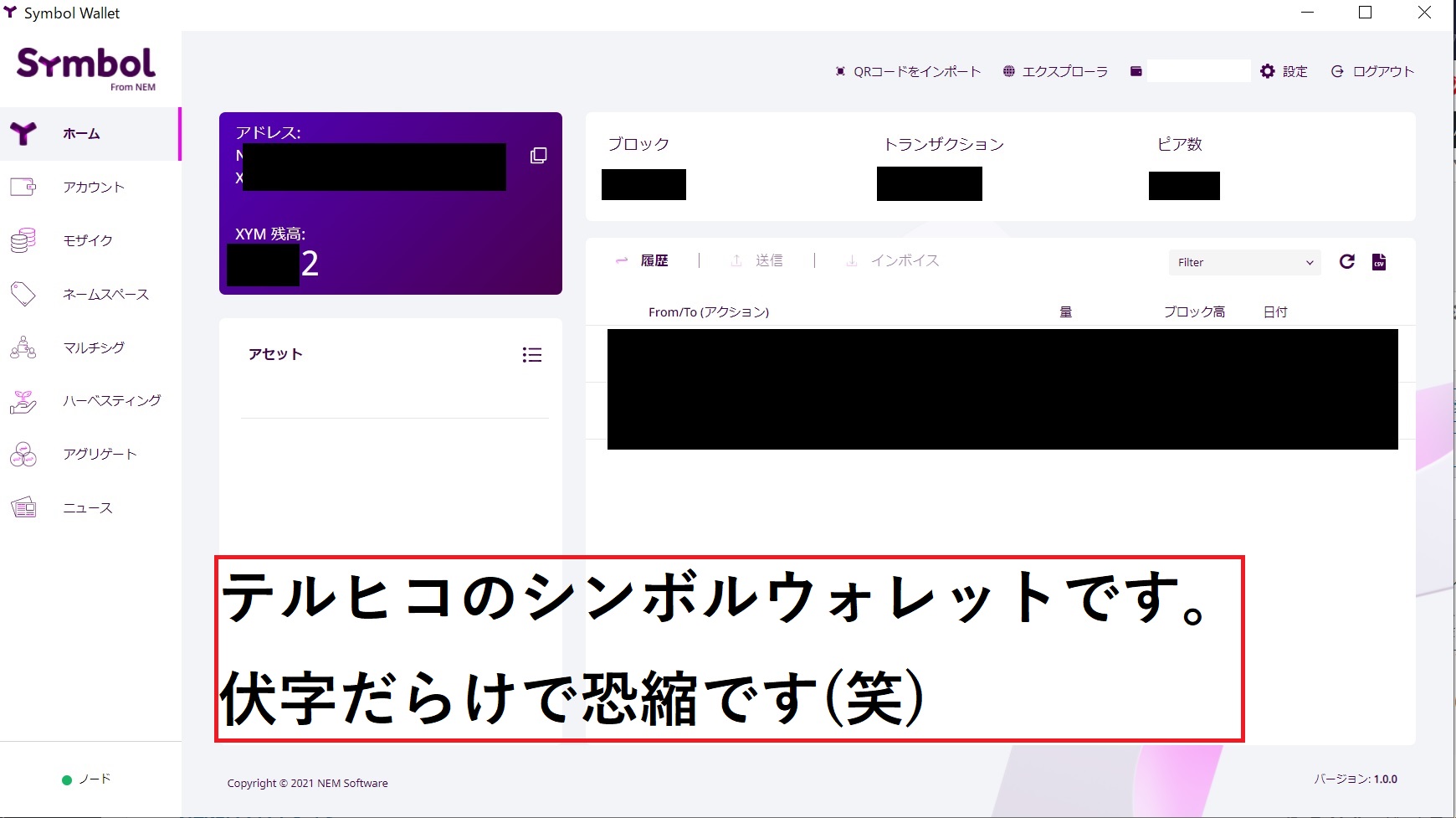Viewport: 1456px width, 818px height.
Task: Click the wallet icon in top bar
Action: [1136, 72]
